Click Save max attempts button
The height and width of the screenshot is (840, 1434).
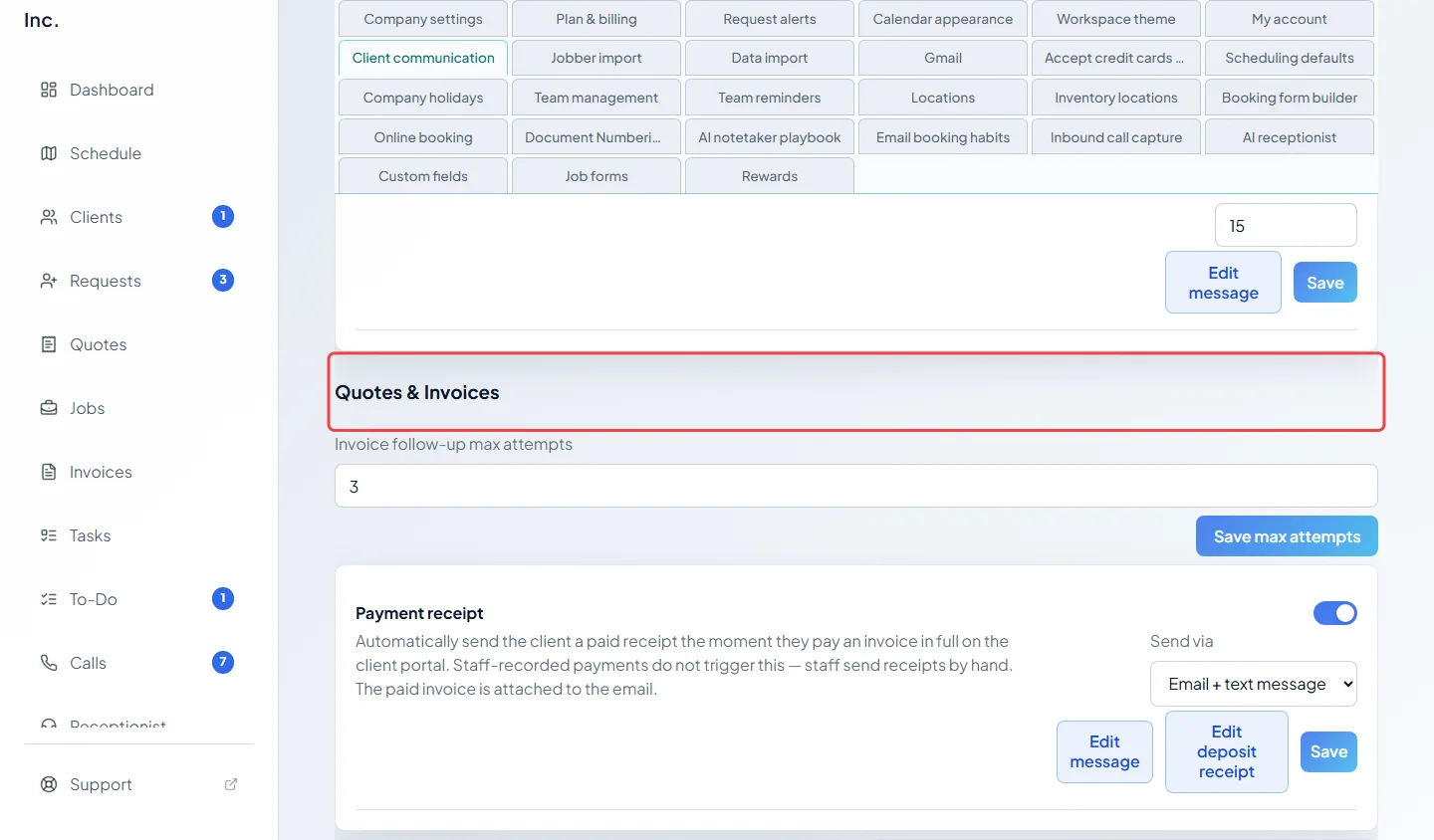1287,536
